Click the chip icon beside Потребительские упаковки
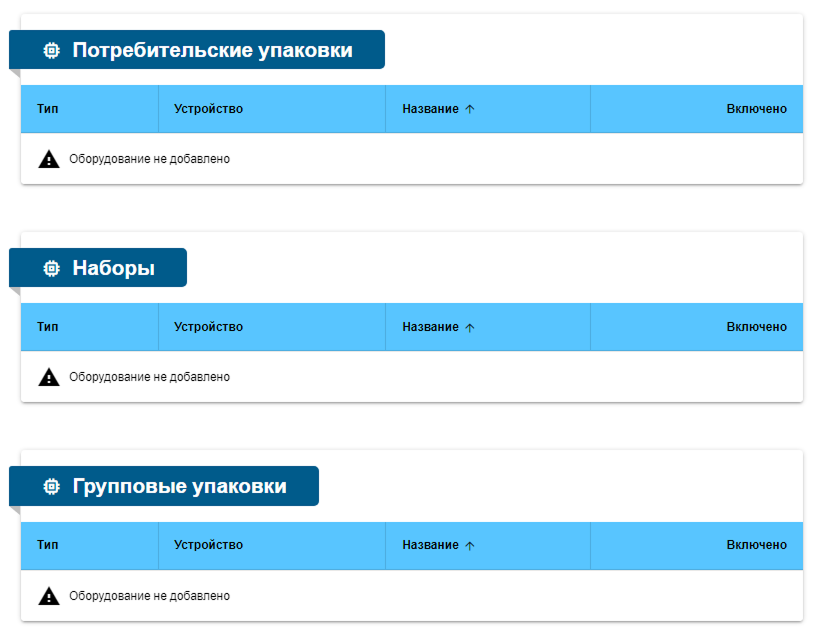This screenshot has height=636, width=814. point(51,50)
